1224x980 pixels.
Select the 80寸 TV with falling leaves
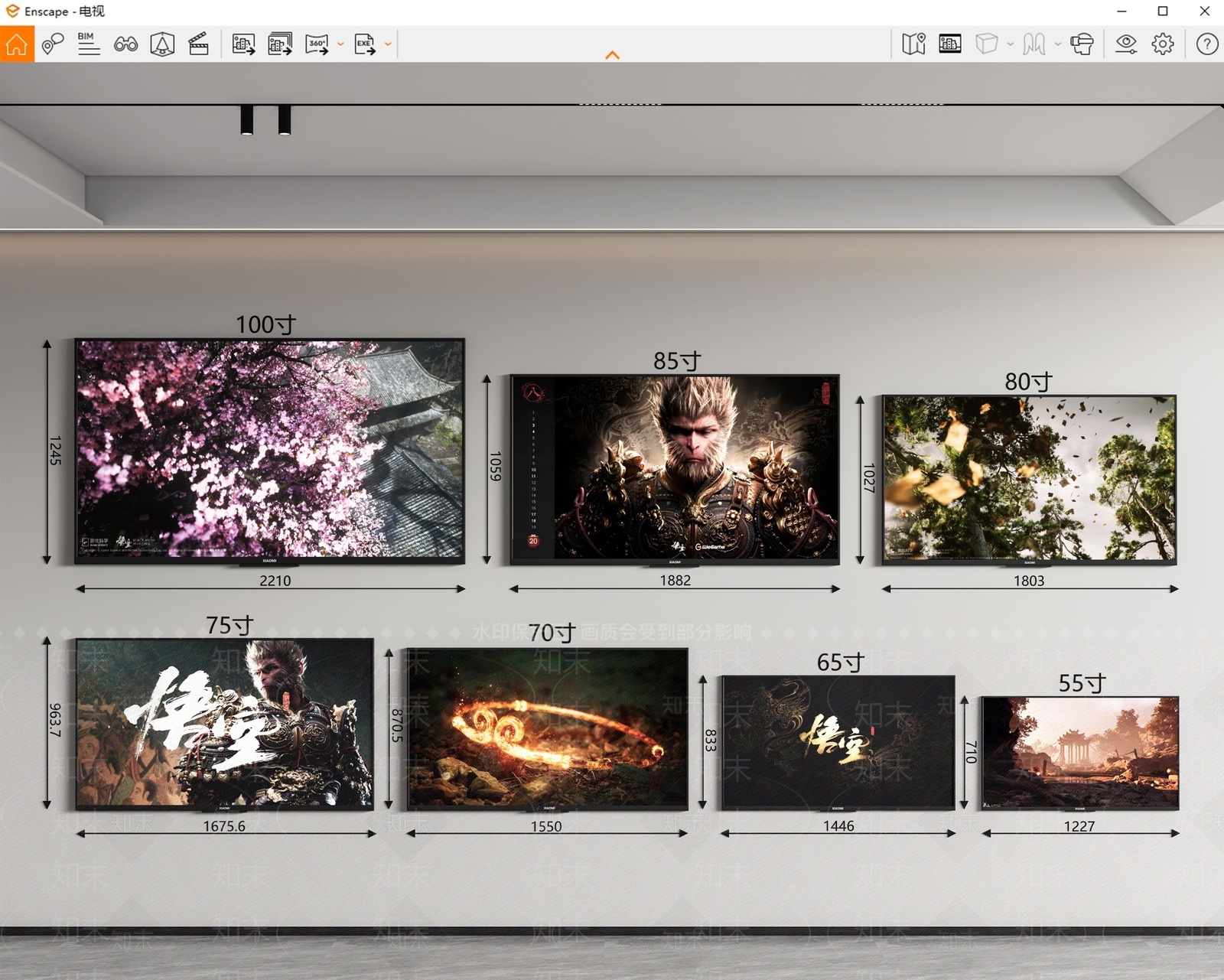click(x=1029, y=480)
